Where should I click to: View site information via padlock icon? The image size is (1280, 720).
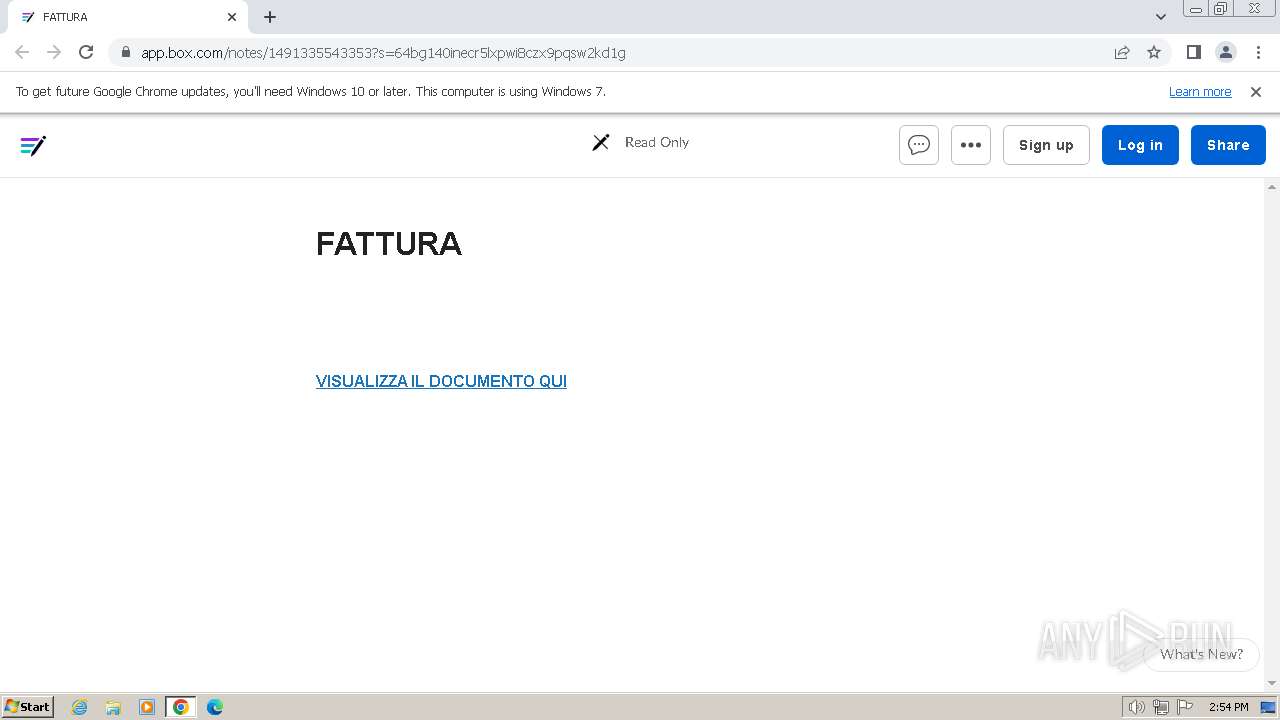[125, 53]
